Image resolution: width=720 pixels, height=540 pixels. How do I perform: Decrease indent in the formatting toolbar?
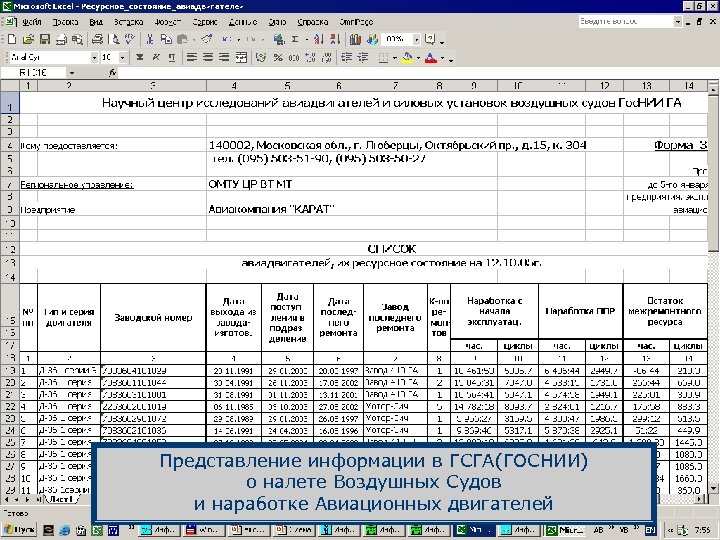347,57
